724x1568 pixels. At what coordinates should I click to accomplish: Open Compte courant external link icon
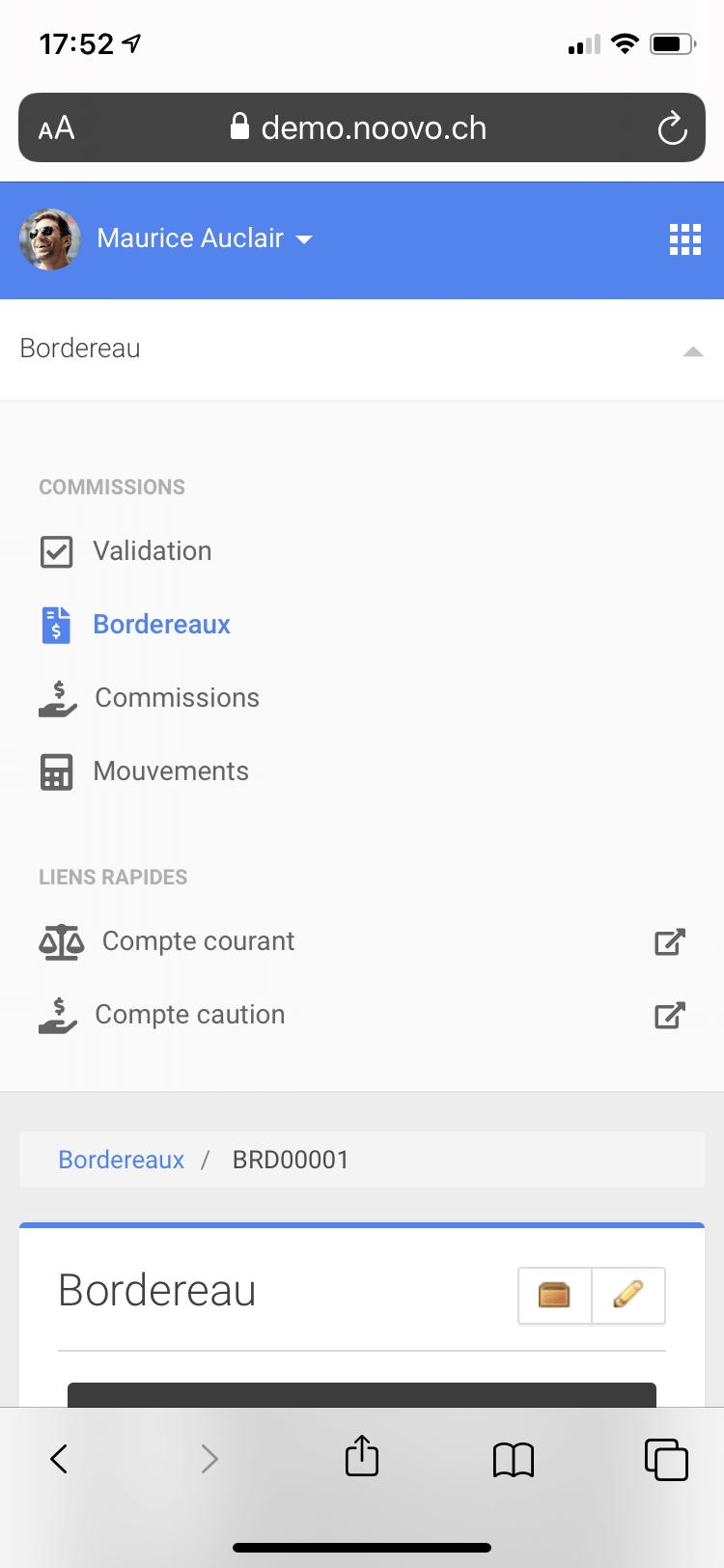669,941
